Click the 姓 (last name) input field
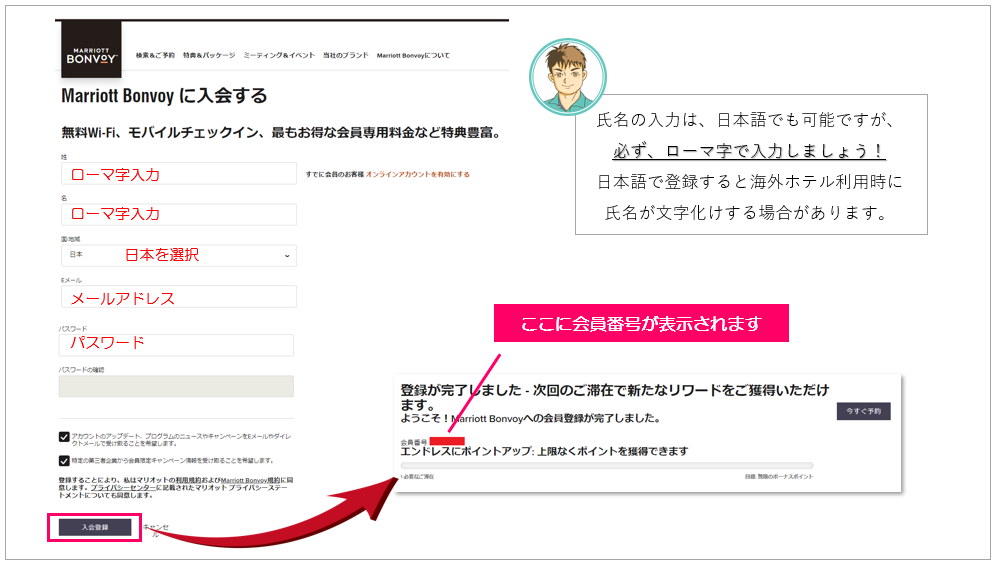 click(179, 174)
